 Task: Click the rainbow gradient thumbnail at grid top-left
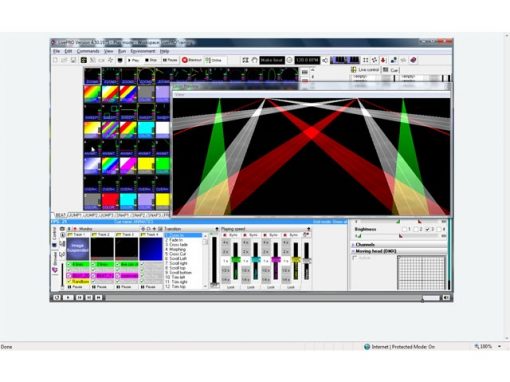(92, 94)
